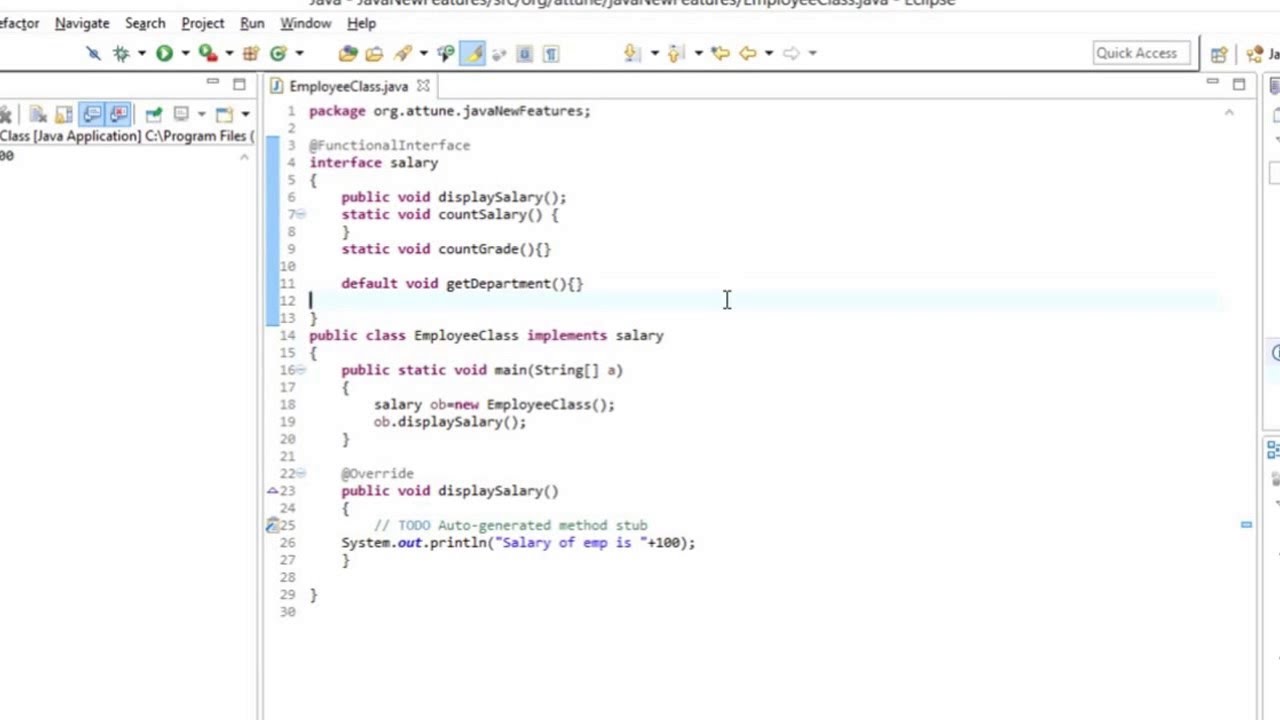Click the 'EmployeeClass' class name on line 14
Screen dimensions: 1280x720
click(466, 336)
